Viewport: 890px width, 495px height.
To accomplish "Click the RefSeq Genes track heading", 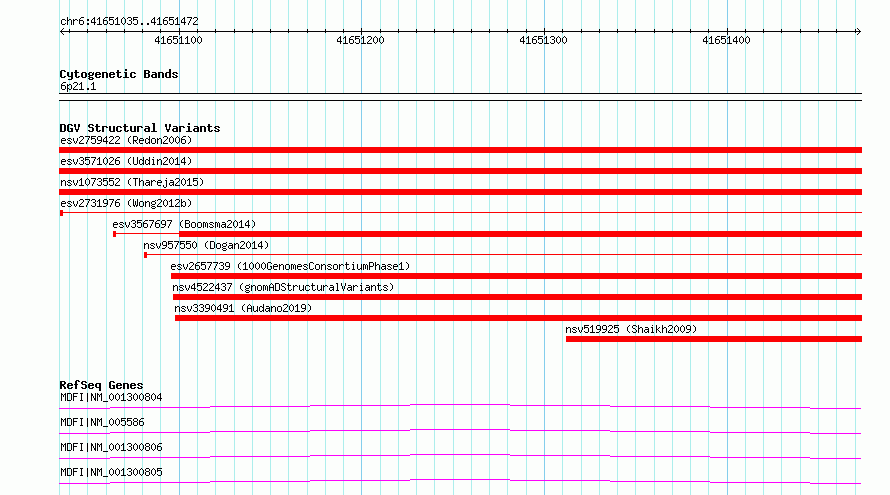I will (x=101, y=385).
